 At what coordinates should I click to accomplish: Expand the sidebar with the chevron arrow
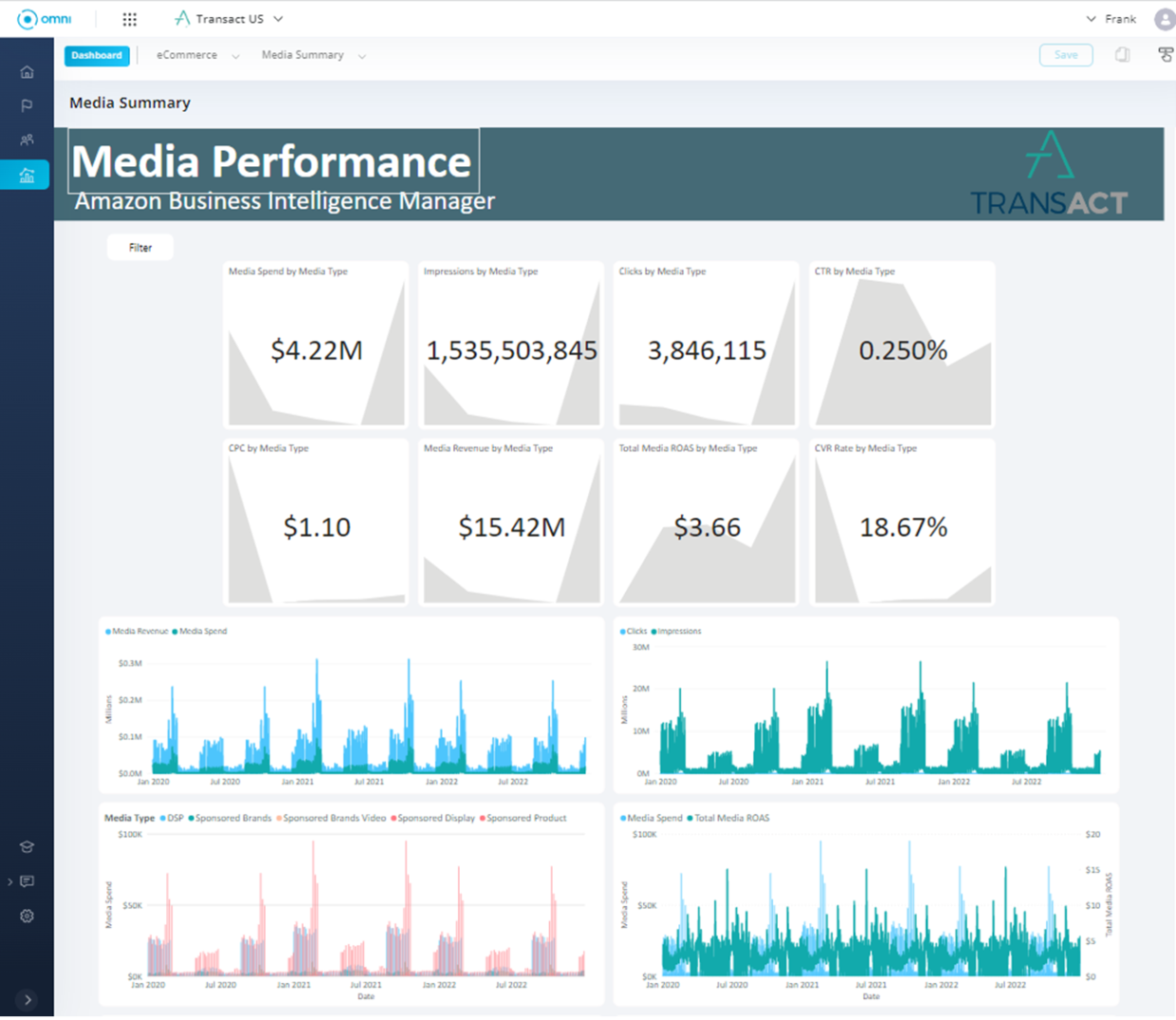[28, 999]
